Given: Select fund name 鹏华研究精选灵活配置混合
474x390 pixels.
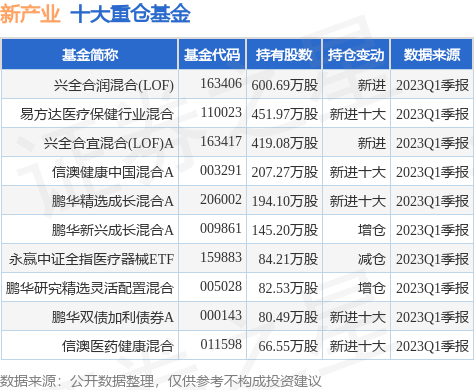Looking at the screenshot, I should pos(90,288).
